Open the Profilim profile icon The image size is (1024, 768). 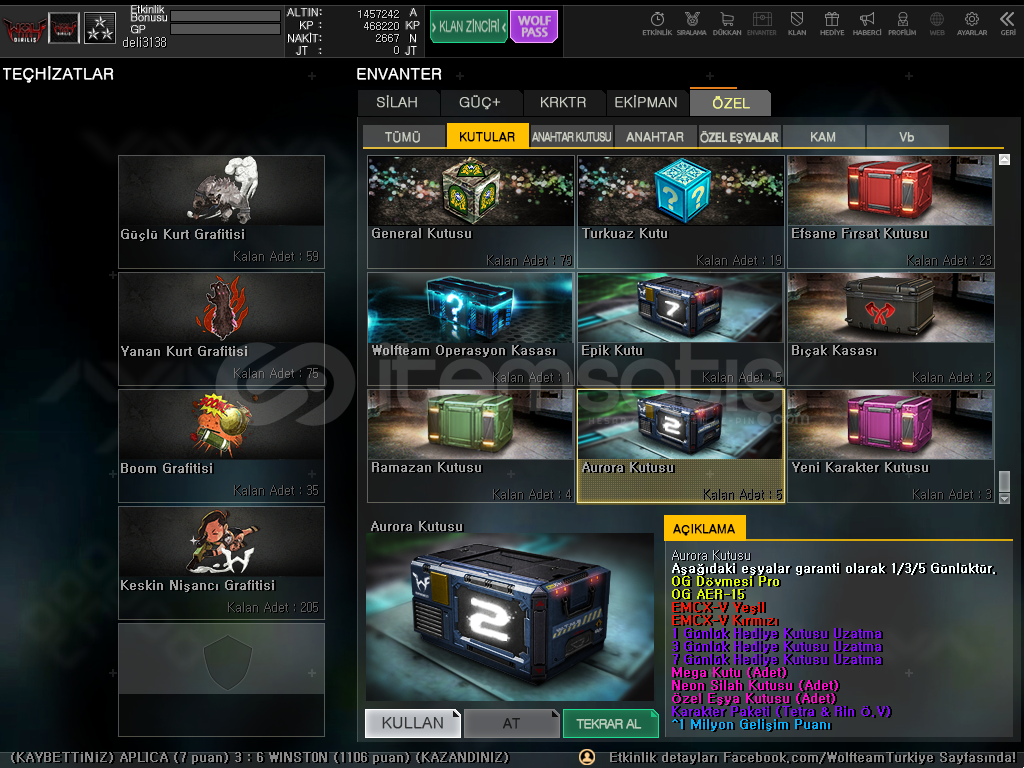tap(902, 24)
